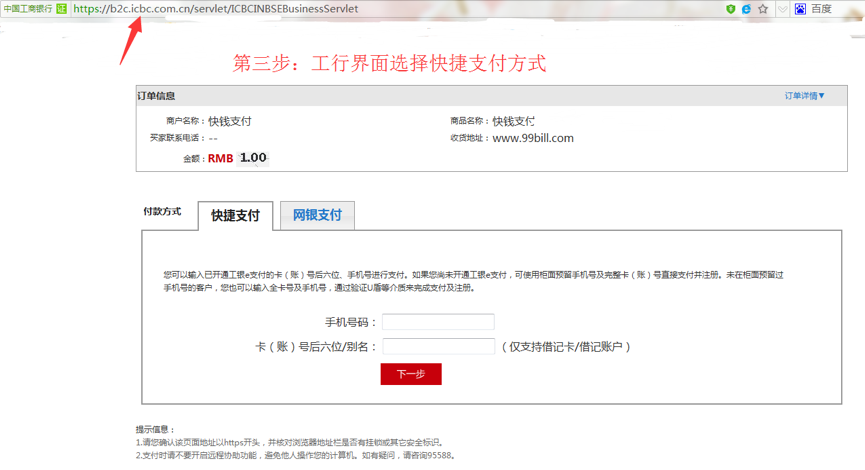865x470 pixels.
Task: Expand the 订单详情 order details
Action: tap(805, 96)
